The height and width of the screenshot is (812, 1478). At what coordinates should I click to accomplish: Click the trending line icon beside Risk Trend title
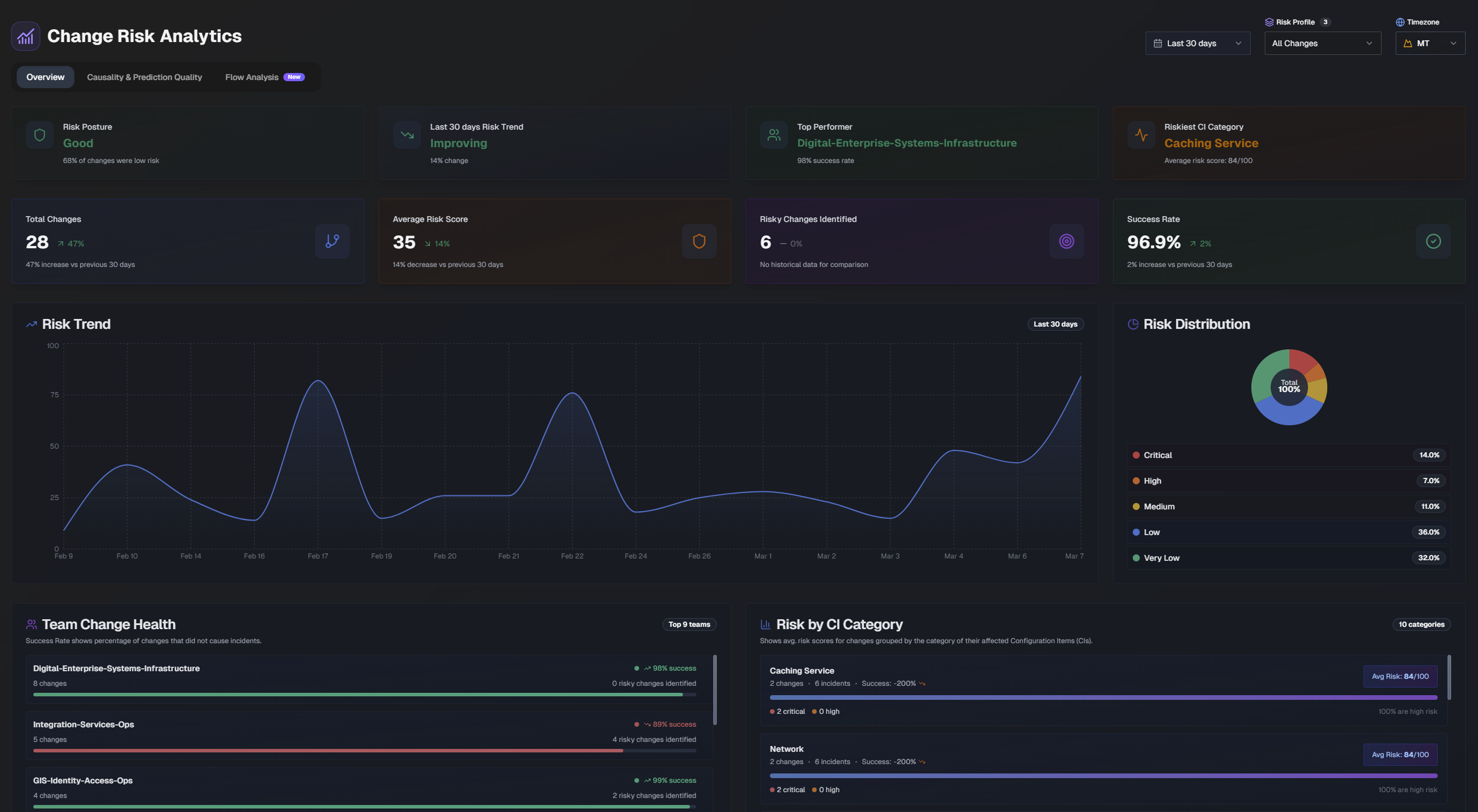32,324
